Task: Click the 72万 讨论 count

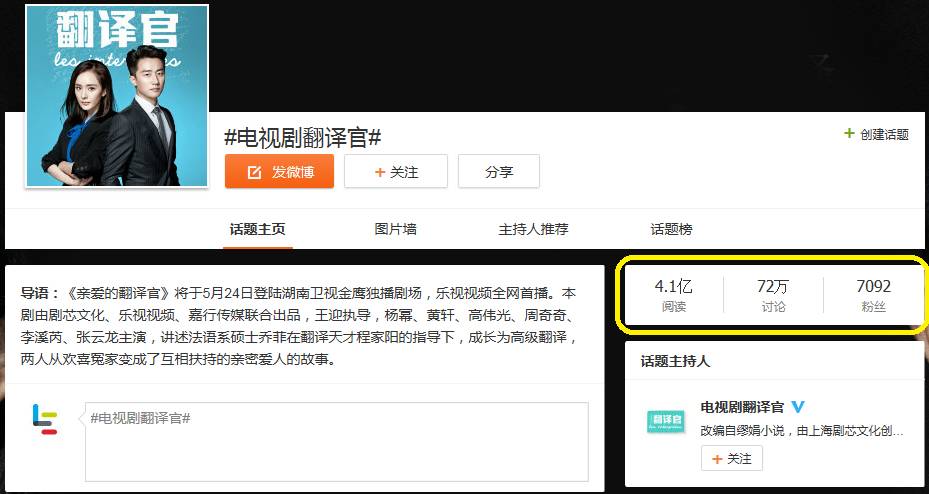Action: [x=773, y=295]
